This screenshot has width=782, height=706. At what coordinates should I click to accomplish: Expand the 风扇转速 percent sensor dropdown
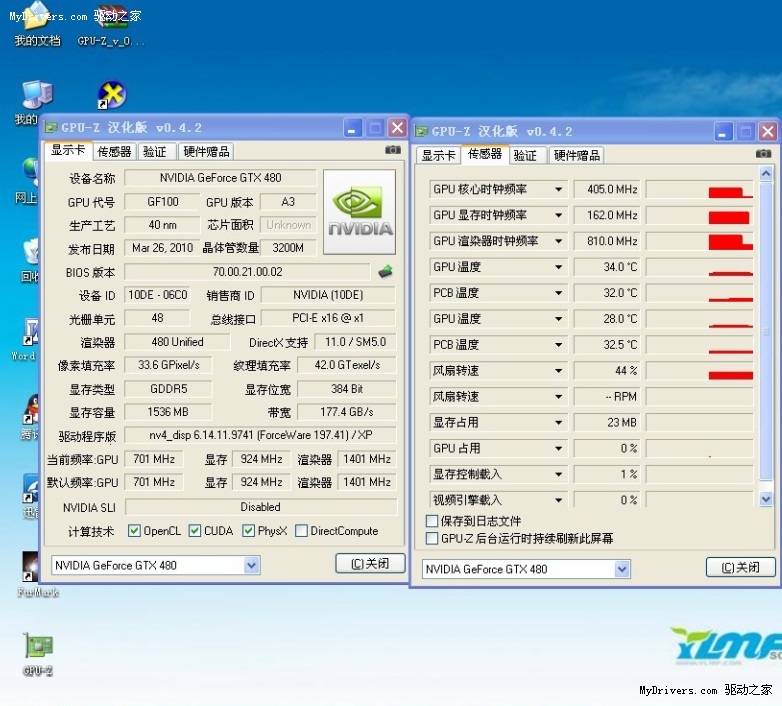(558, 371)
